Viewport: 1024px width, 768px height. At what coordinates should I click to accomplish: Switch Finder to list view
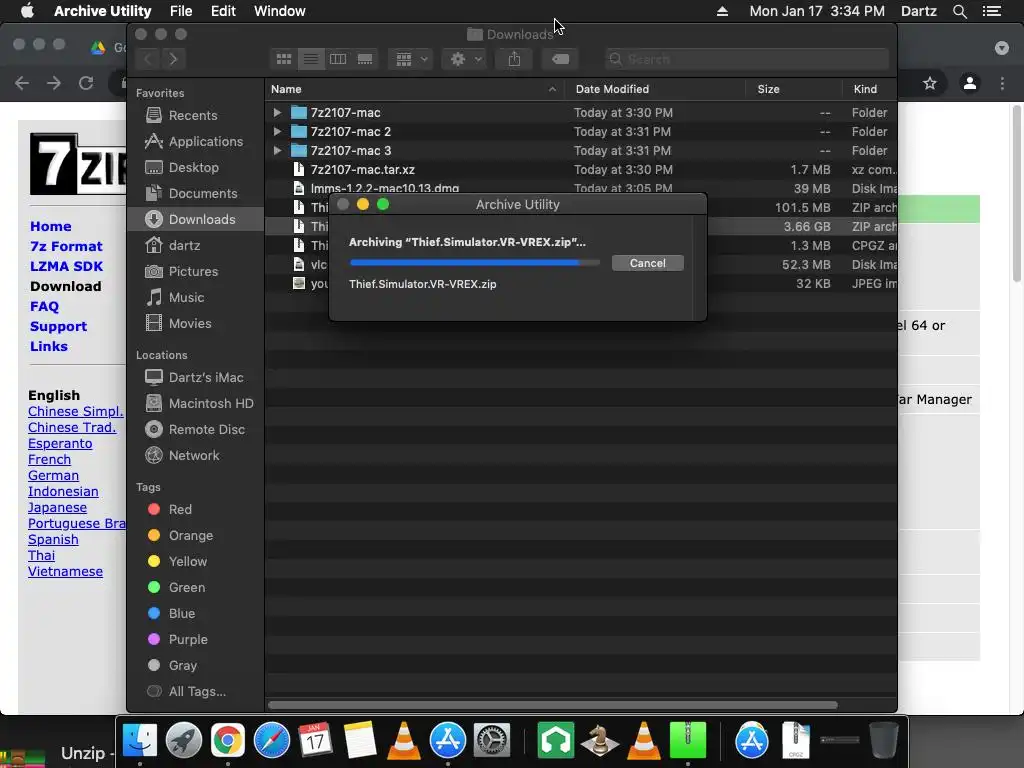[x=311, y=59]
